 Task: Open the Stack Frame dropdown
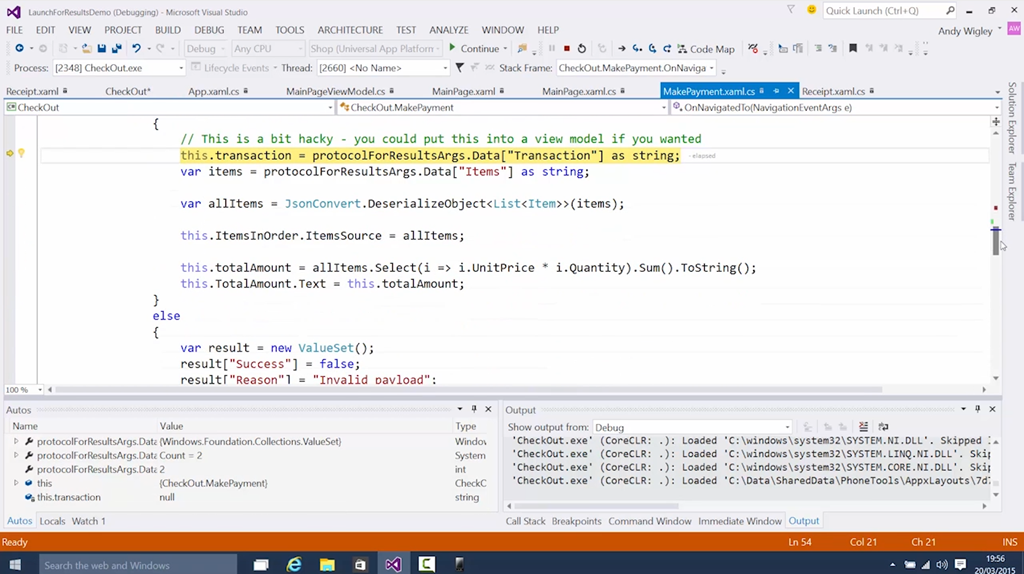click(636, 68)
